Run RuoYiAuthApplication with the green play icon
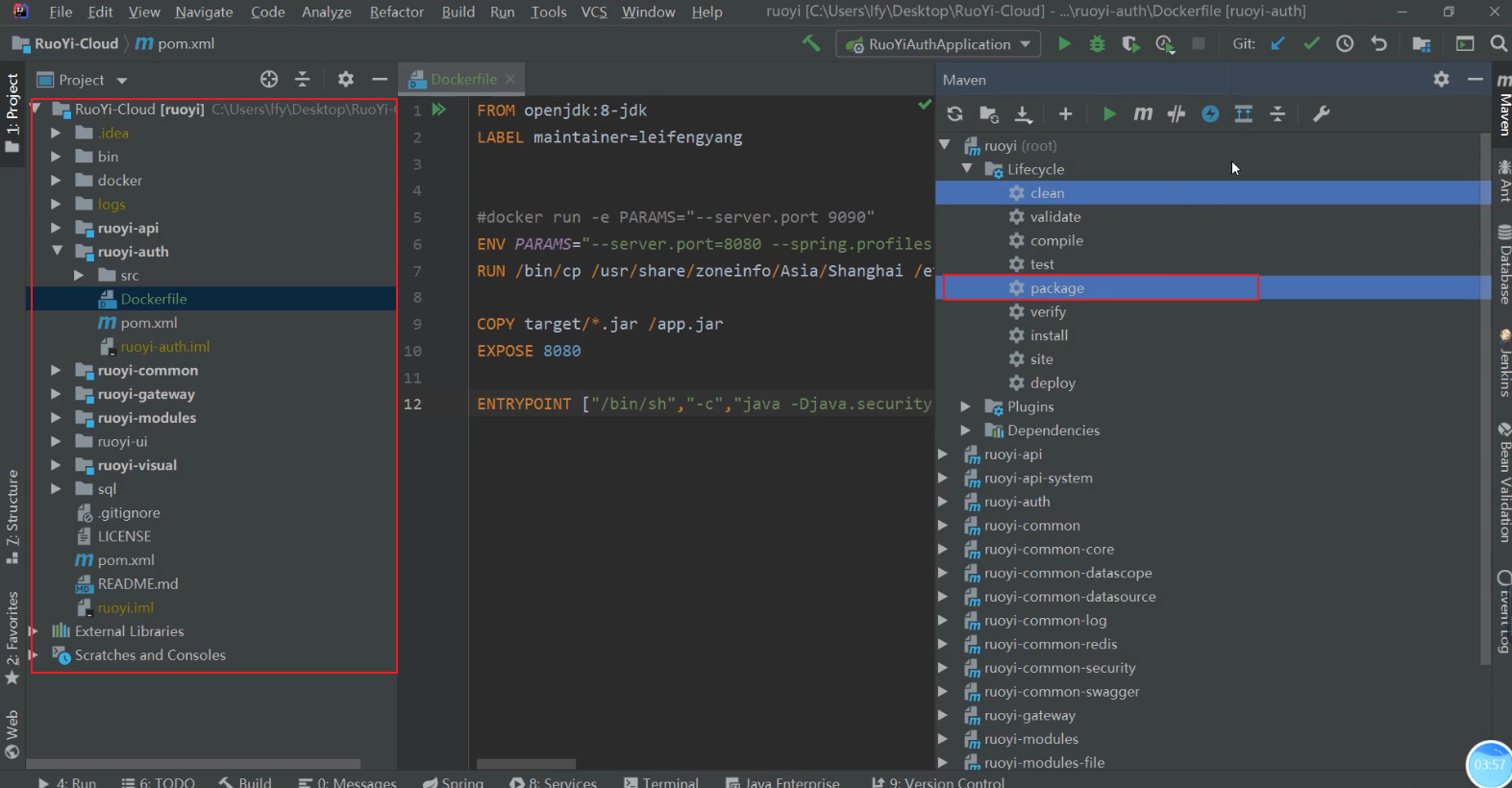 click(1064, 43)
